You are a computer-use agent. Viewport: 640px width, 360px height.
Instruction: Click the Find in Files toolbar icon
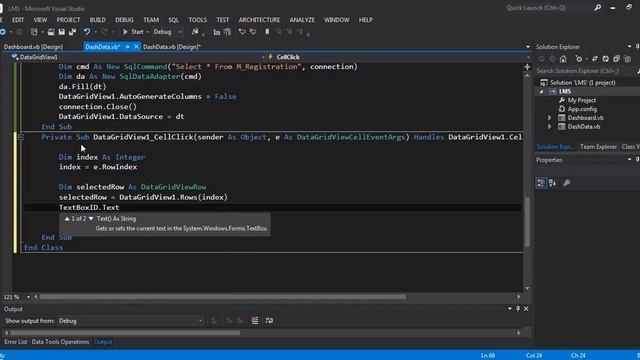195,32
